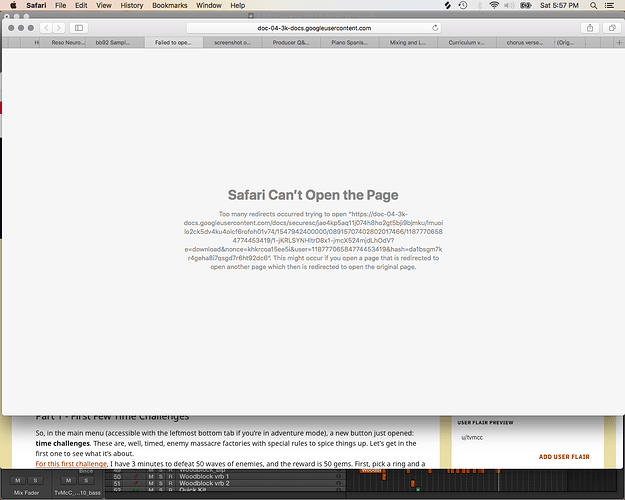Open the Apple menu
This screenshot has width=625, height=500.
13,5
